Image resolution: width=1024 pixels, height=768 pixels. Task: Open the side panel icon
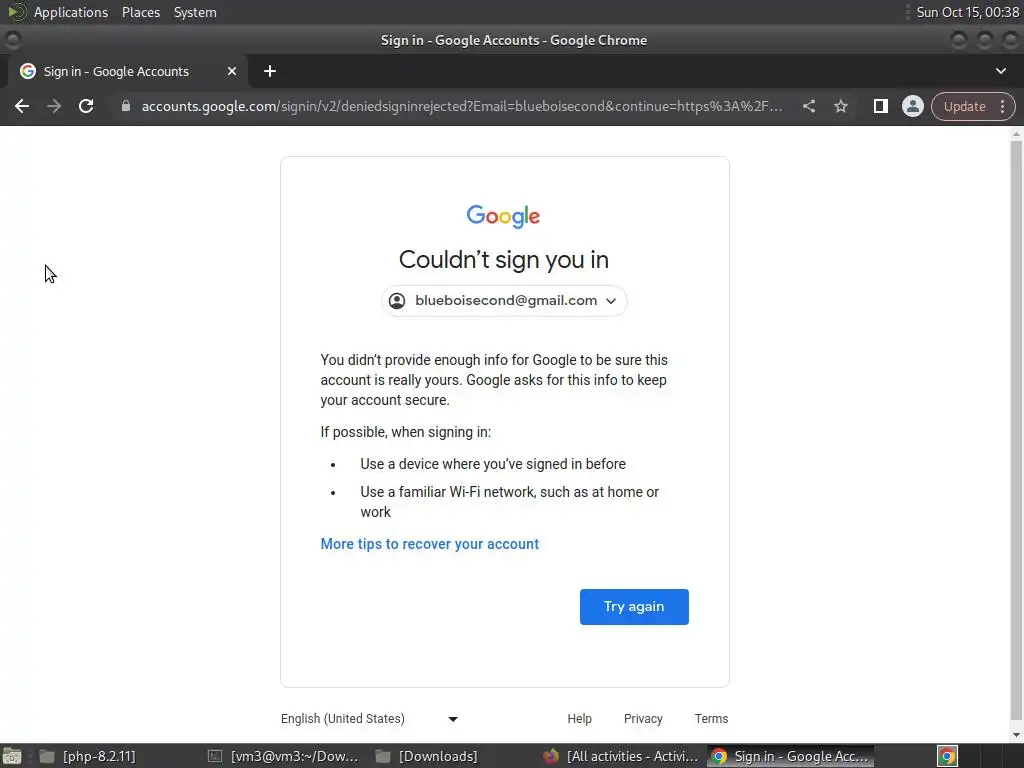[x=880, y=106]
